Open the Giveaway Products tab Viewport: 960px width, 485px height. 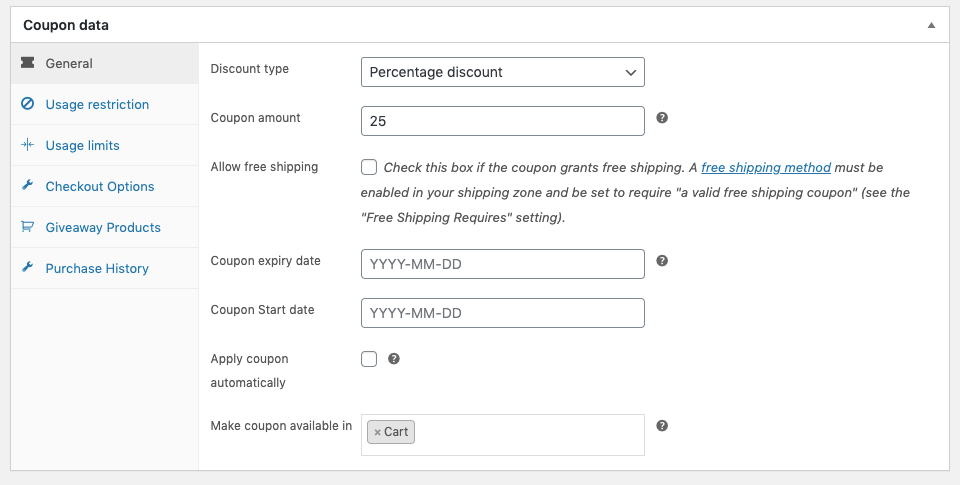(103, 227)
